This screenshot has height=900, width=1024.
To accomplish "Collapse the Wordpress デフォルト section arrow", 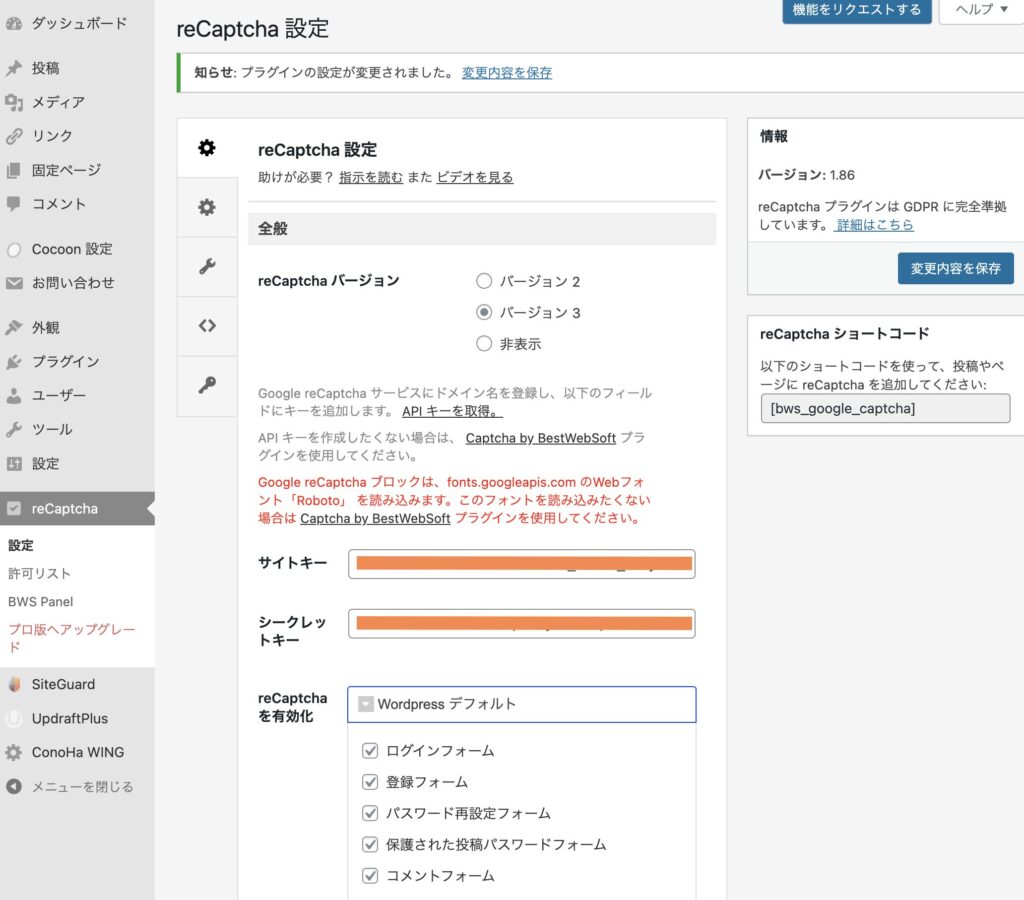I will 366,704.
